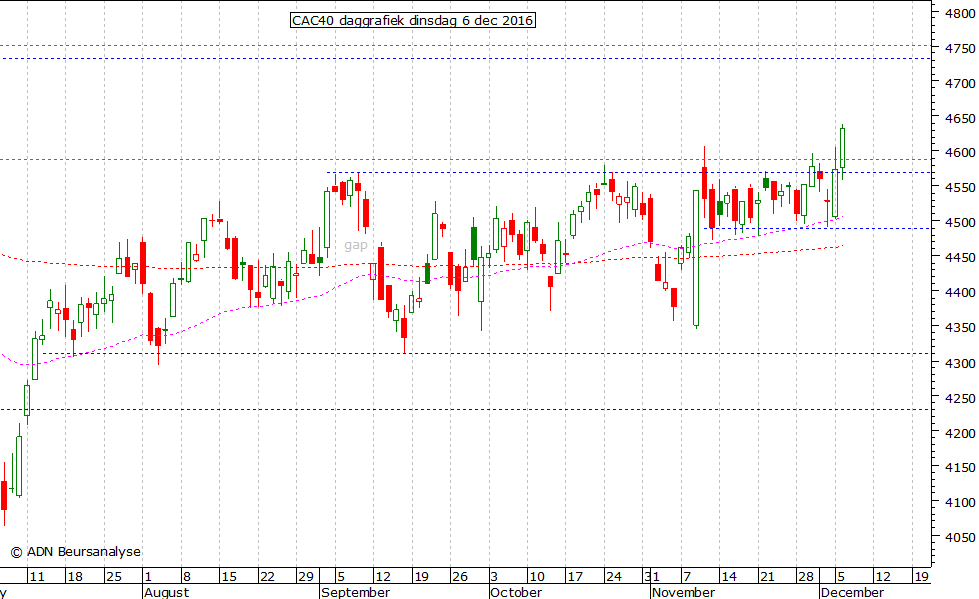Click date label 19 in September
This screenshot has height=599, width=979.
(421, 577)
